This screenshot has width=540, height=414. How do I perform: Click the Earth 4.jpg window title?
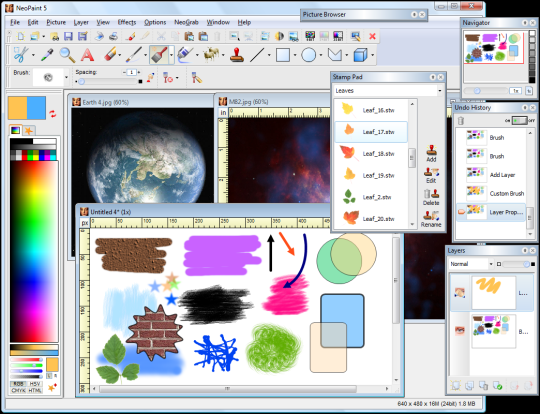coord(106,102)
